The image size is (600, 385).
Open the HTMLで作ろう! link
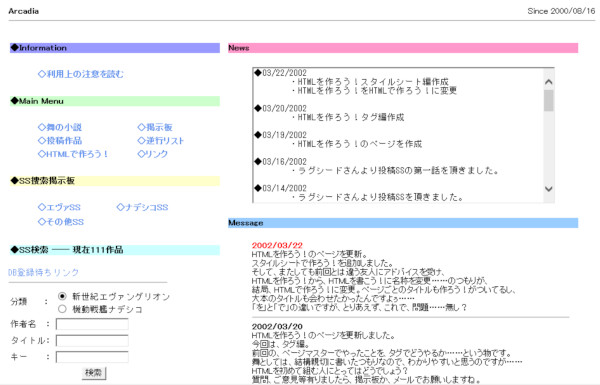[73, 154]
